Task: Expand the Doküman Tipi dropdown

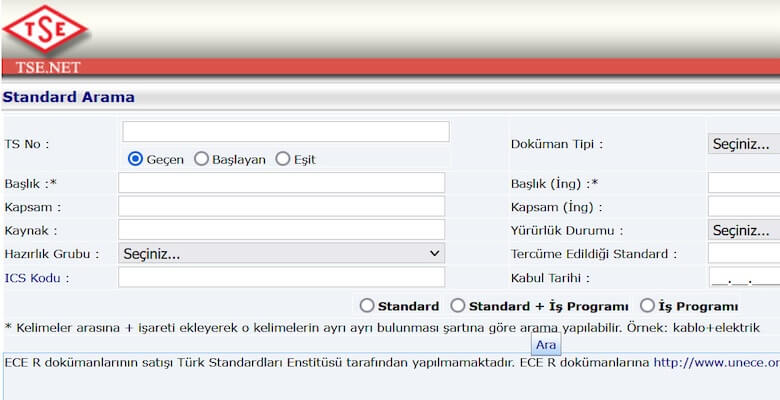Action: pos(743,144)
